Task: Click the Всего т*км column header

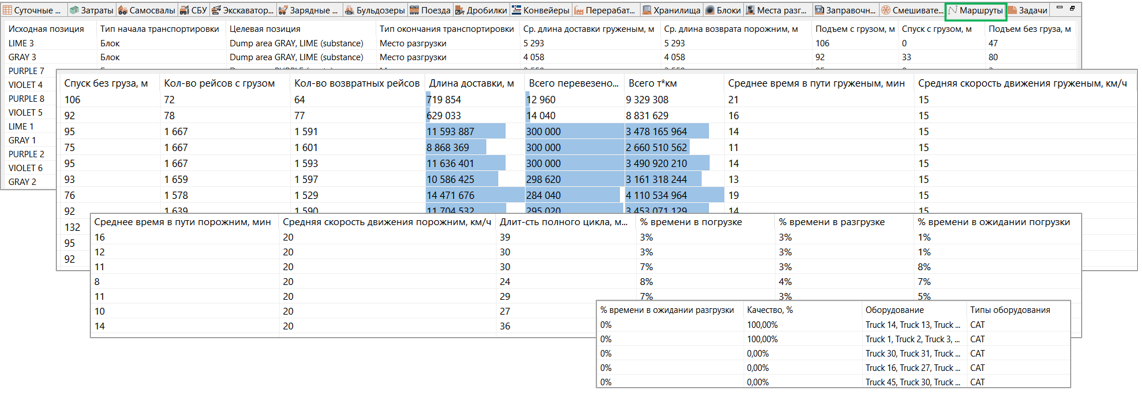Action: 674,84
